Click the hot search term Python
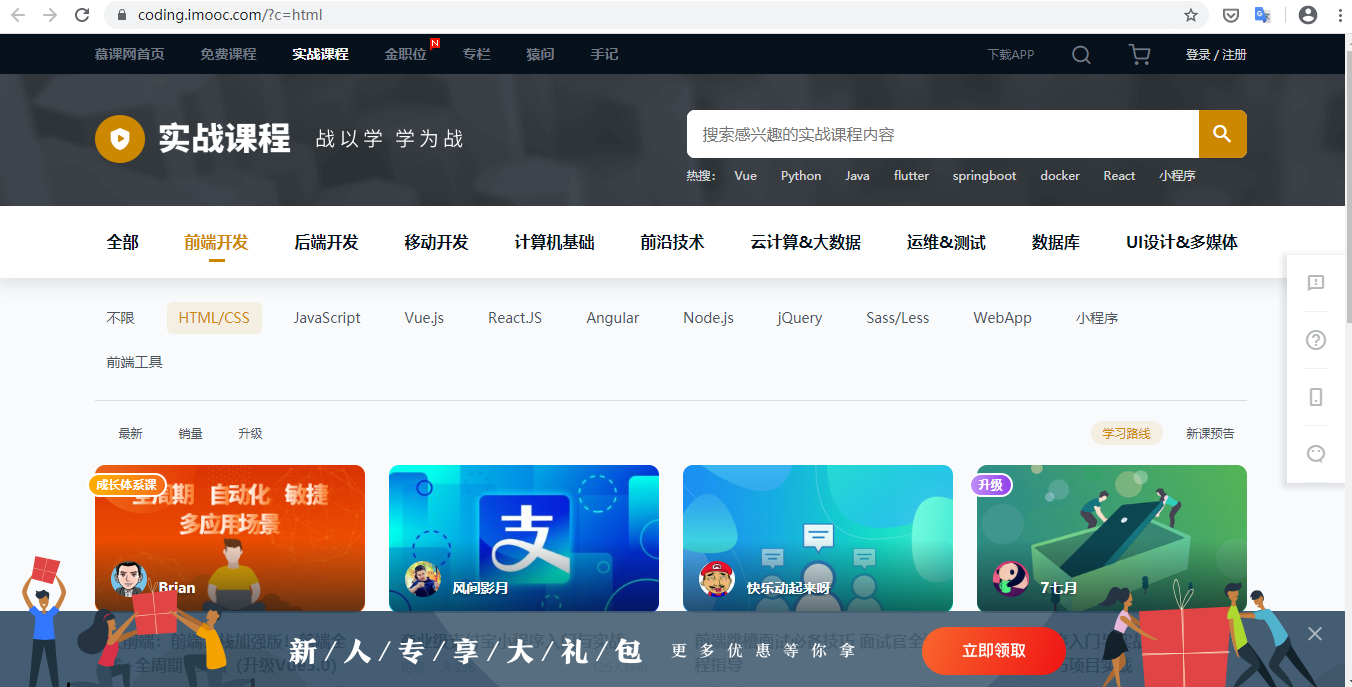The image size is (1352, 687). coord(801,176)
